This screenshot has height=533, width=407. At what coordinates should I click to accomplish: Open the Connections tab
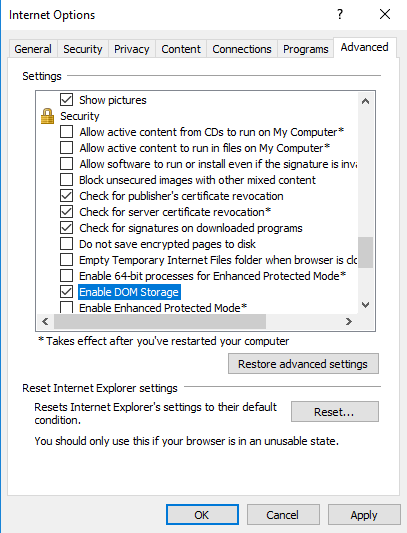click(242, 49)
